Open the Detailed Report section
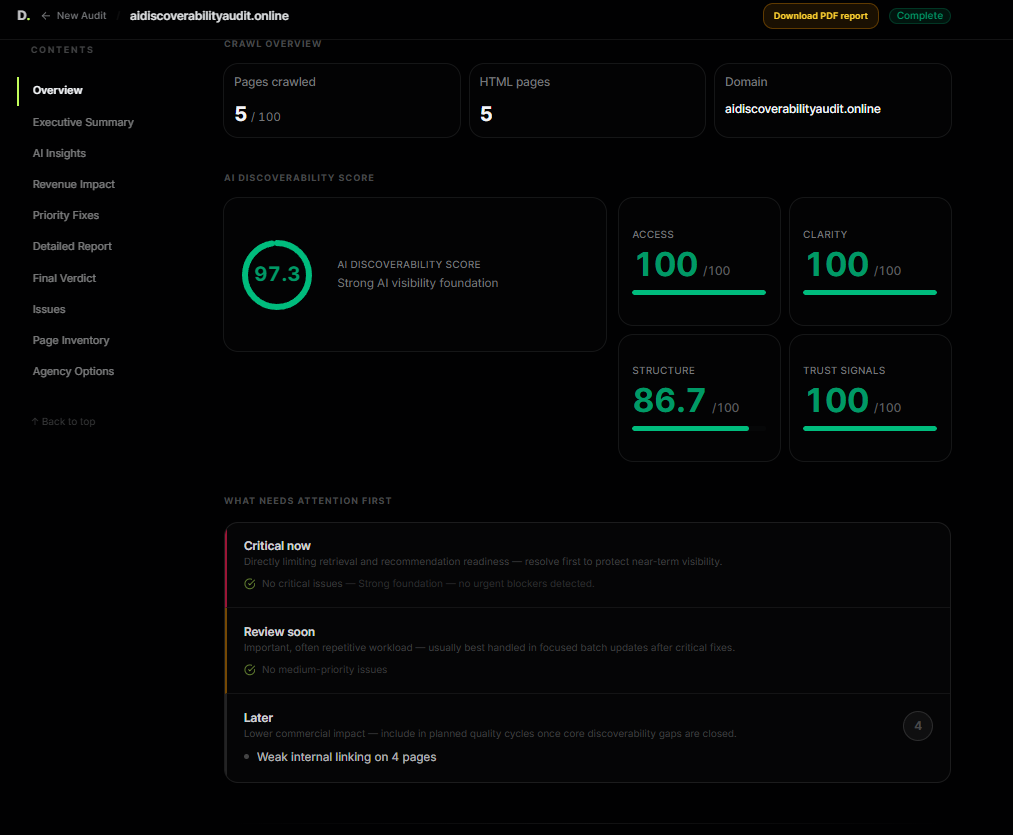Image resolution: width=1013 pixels, height=835 pixels. click(72, 246)
